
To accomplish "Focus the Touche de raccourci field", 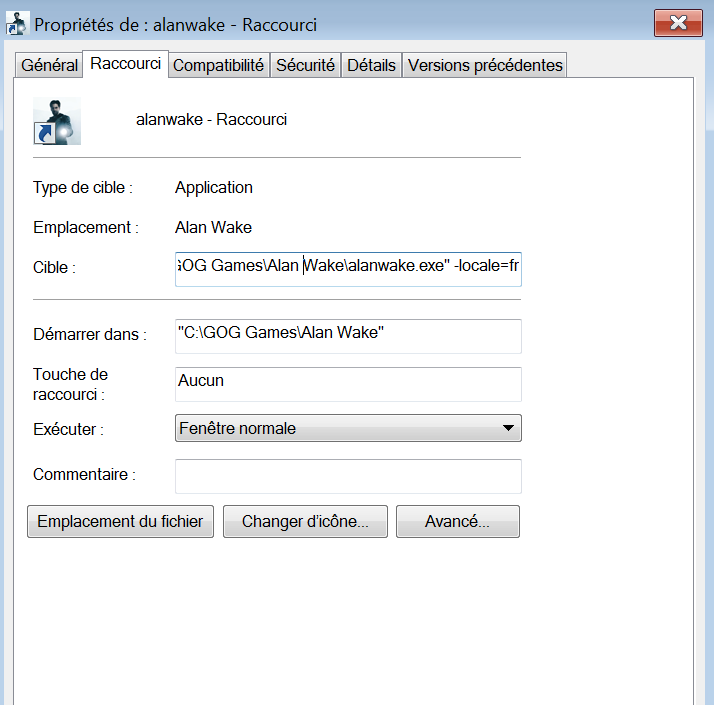I will click(348, 384).
